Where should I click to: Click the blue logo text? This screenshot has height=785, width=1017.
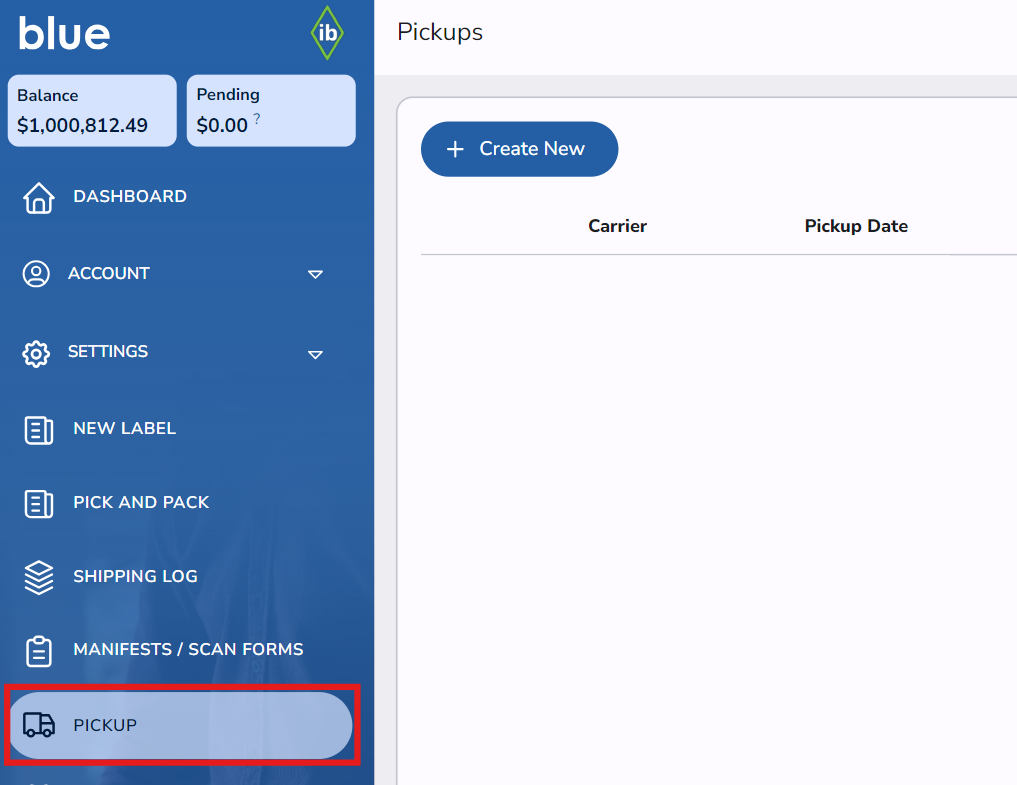[x=64, y=33]
